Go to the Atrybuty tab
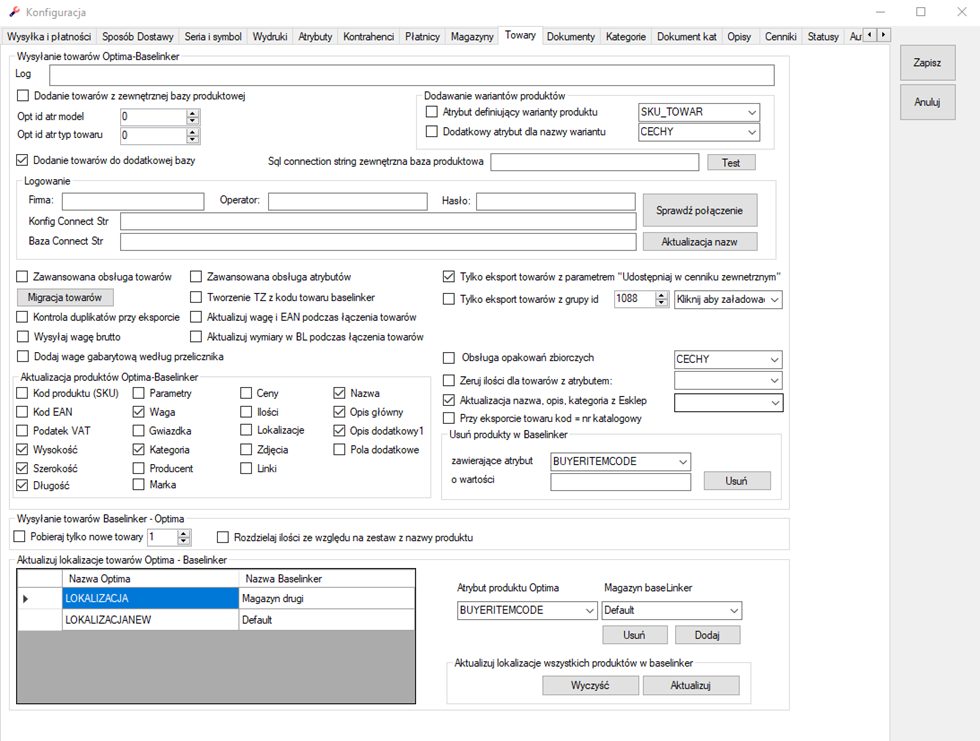 click(315, 36)
